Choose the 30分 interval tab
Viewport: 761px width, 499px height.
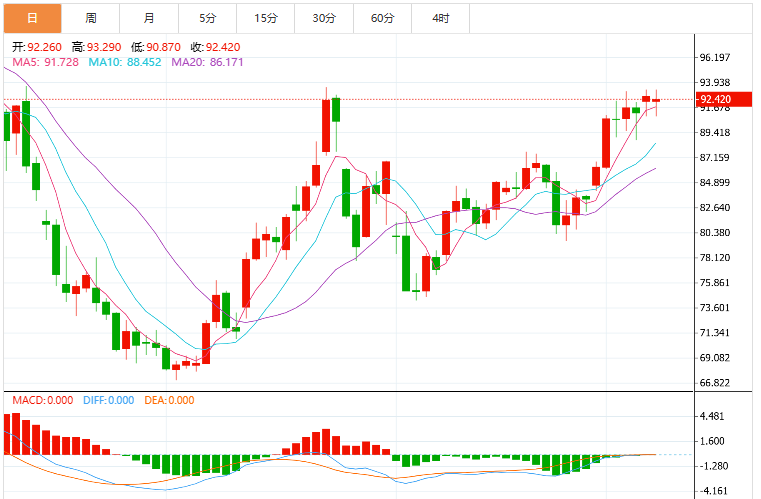pos(324,18)
